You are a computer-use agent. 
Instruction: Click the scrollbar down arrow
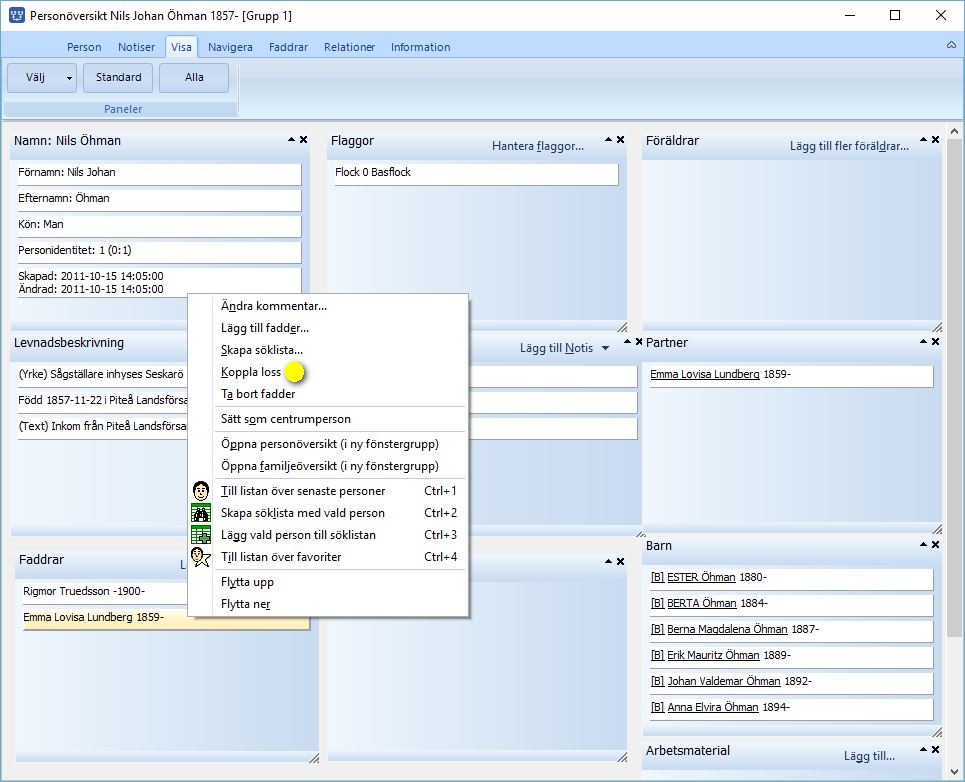[x=954, y=771]
